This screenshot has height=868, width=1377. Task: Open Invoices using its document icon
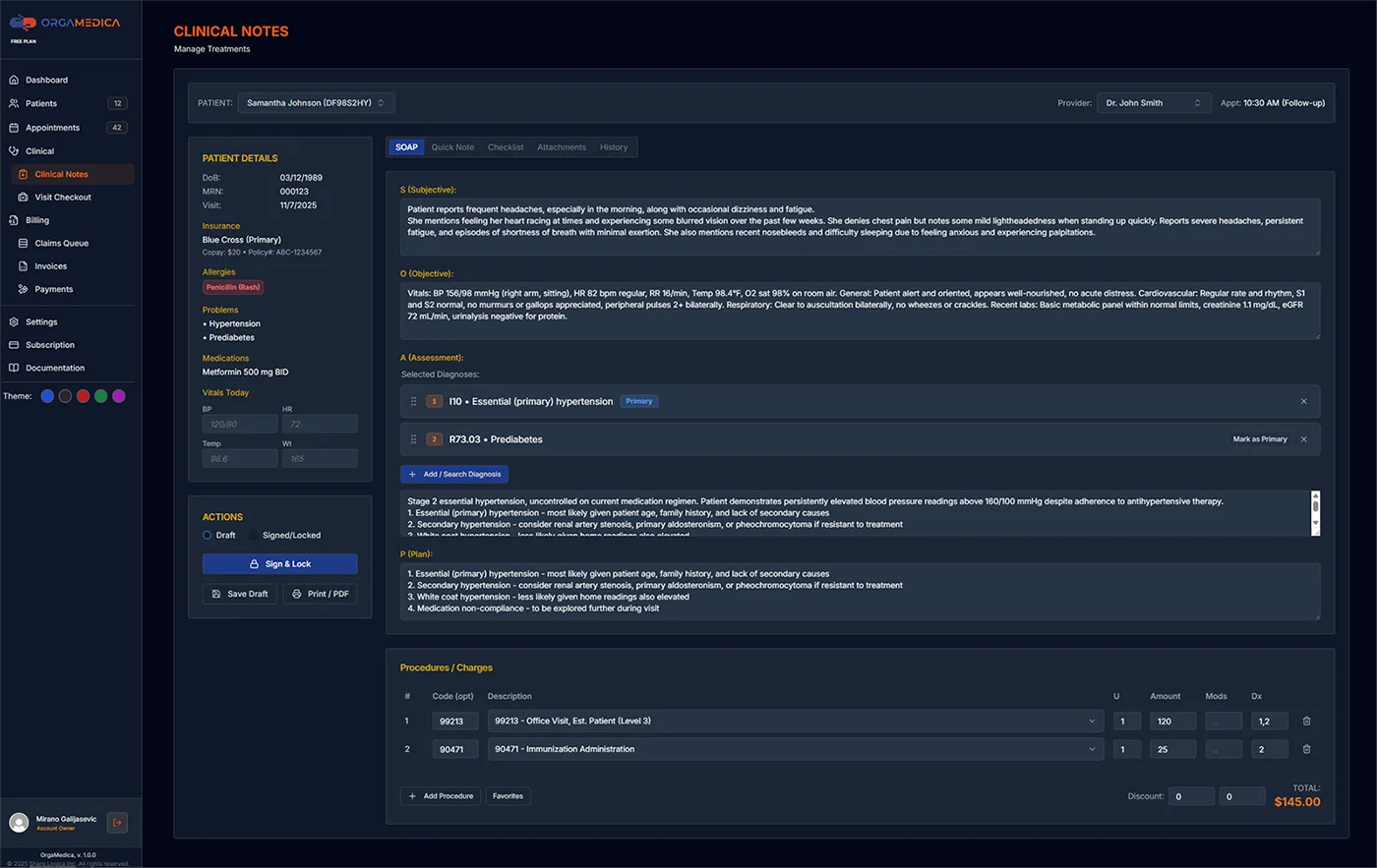(22, 265)
